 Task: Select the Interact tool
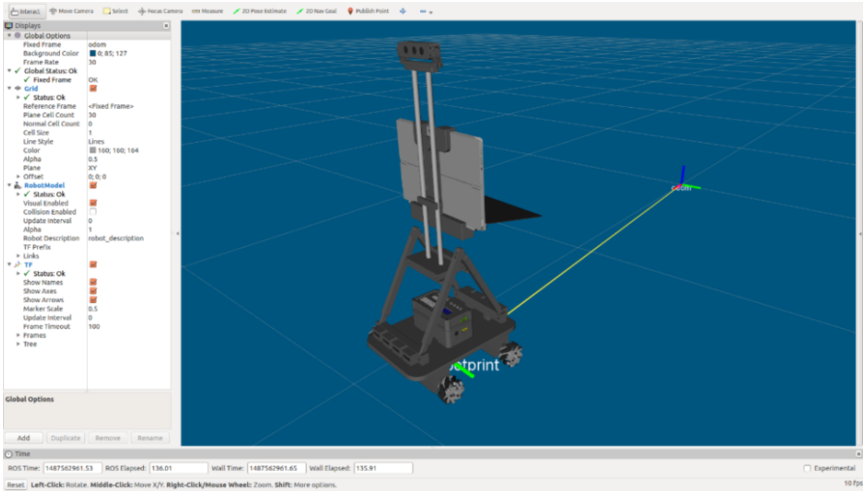(x=25, y=11)
